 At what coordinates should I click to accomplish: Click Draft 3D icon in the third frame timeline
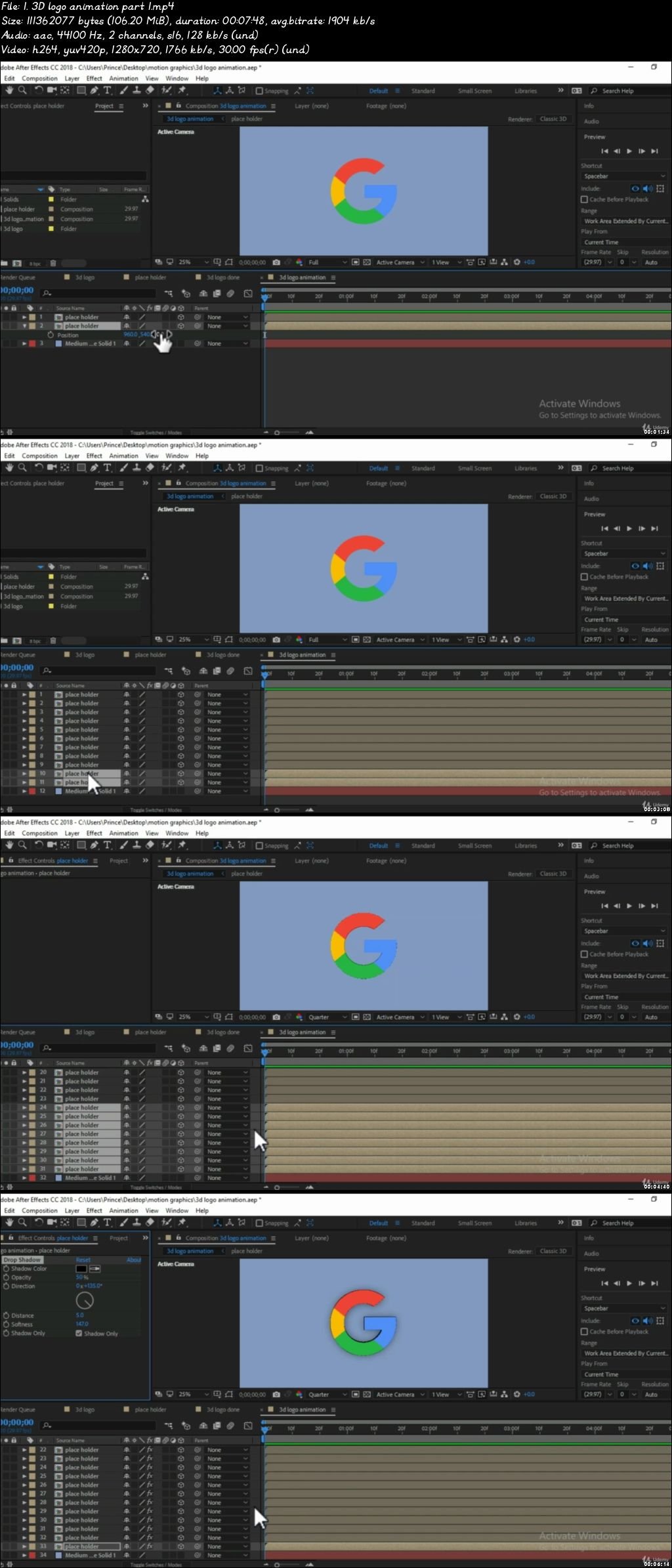coord(186,1048)
